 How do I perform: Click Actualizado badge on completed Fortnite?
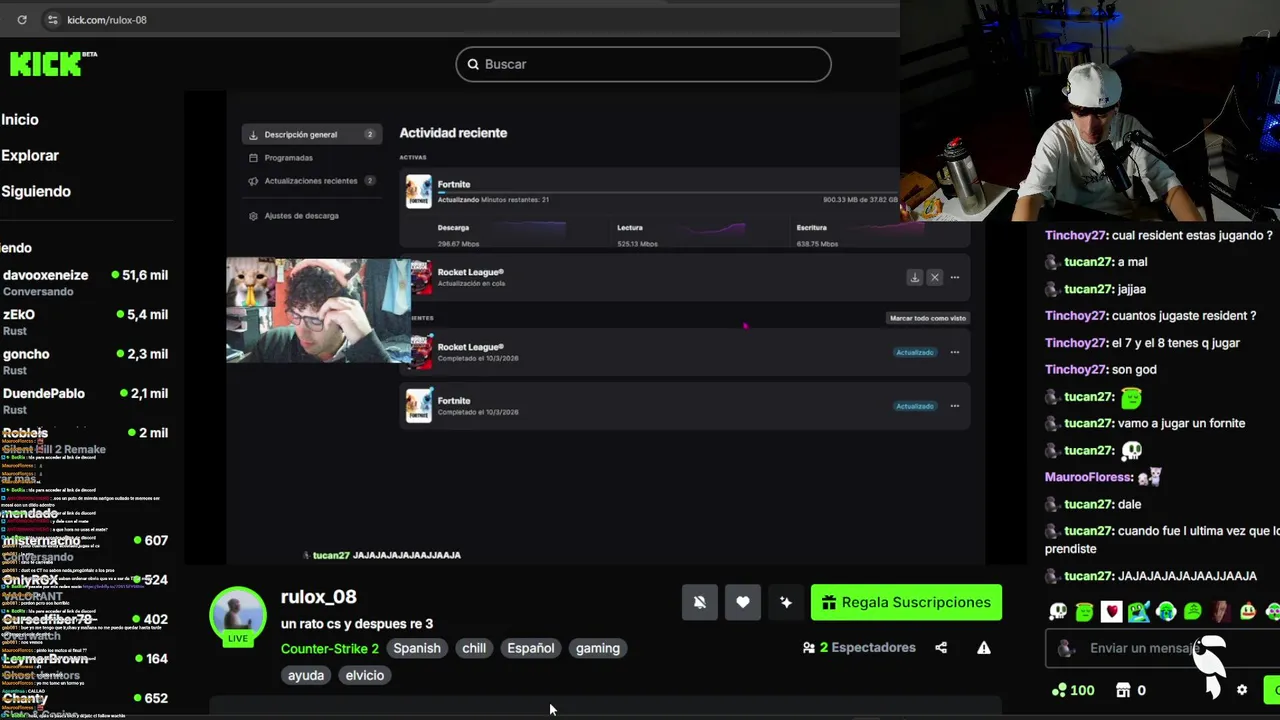click(915, 406)
